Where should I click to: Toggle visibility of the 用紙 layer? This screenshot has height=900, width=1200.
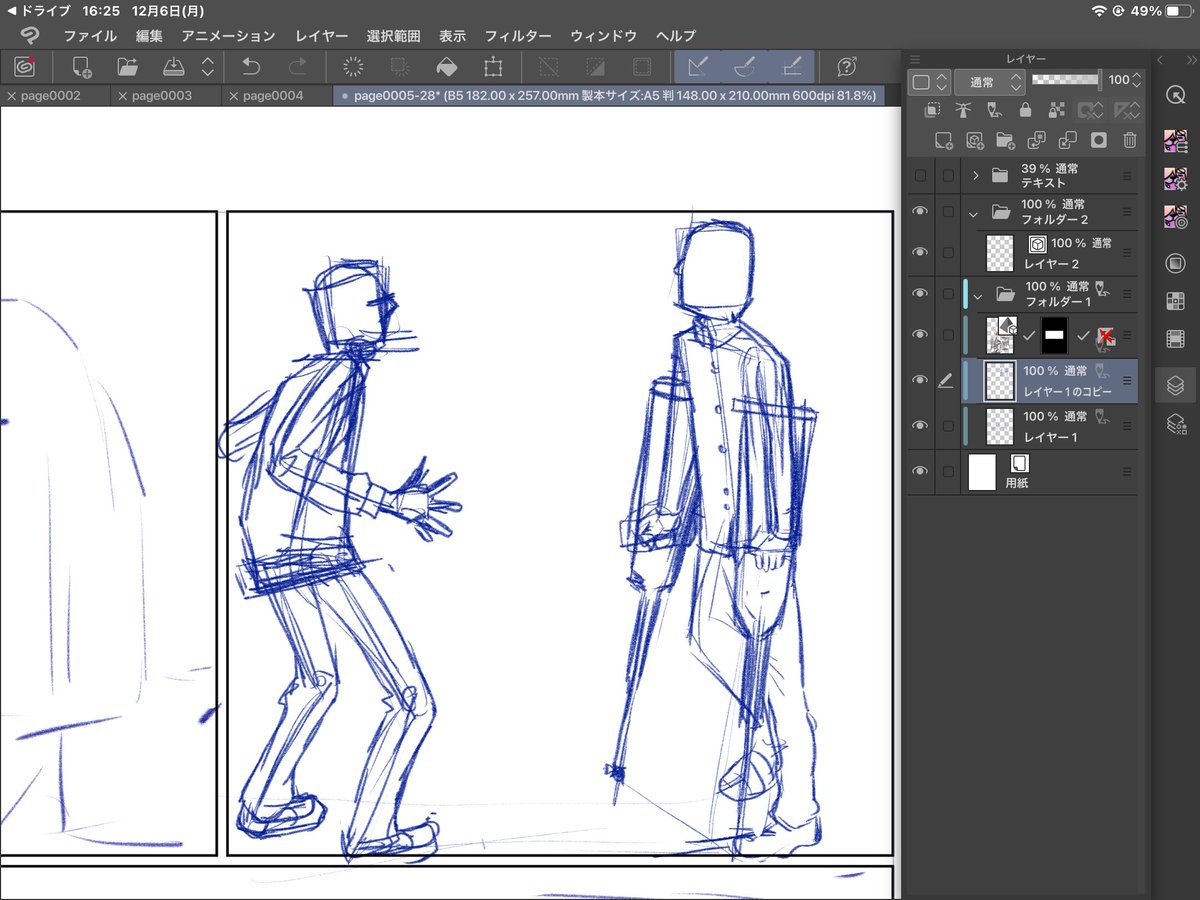point(920,472)
